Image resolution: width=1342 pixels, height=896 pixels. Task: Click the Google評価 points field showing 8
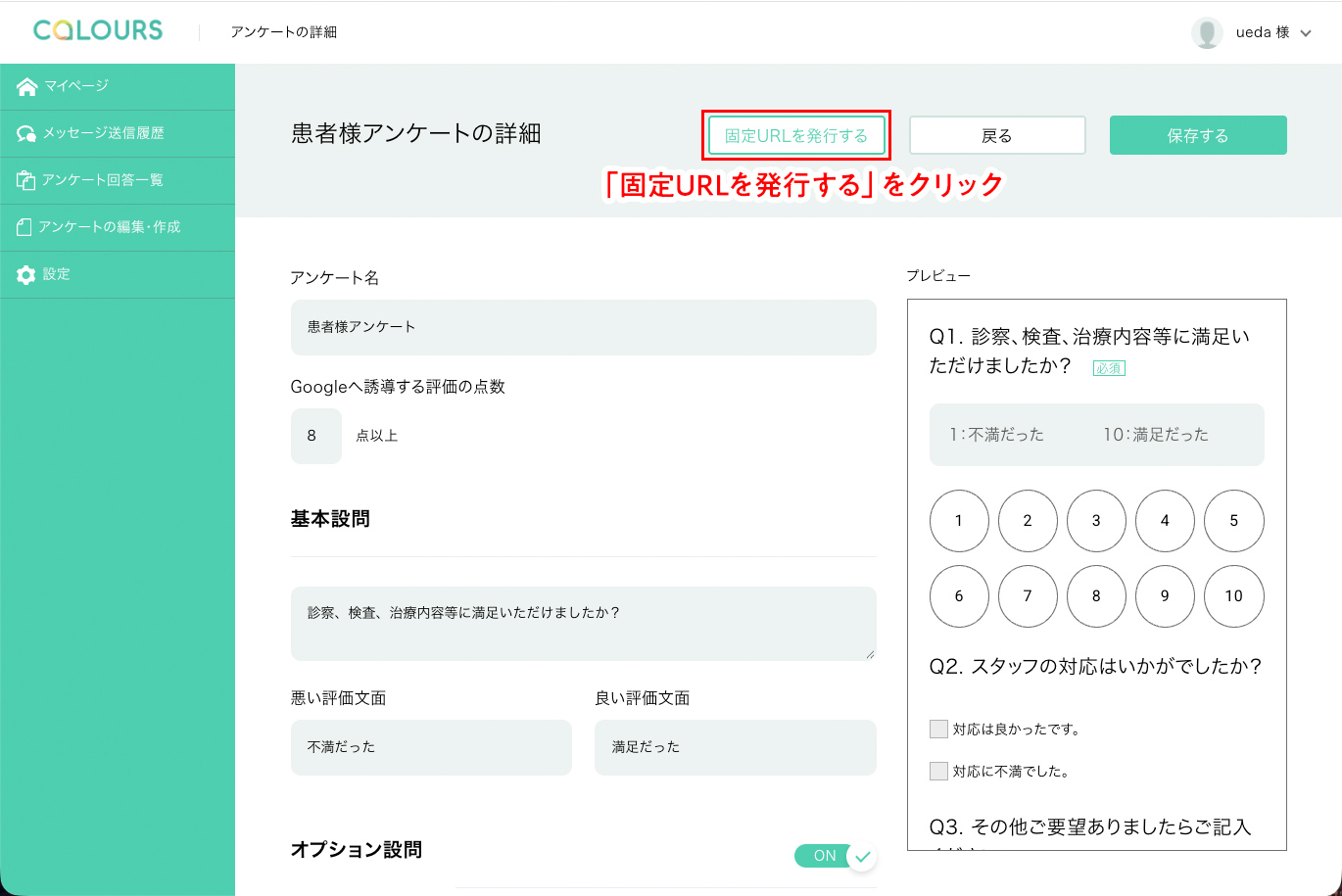[x=316, y=436]
